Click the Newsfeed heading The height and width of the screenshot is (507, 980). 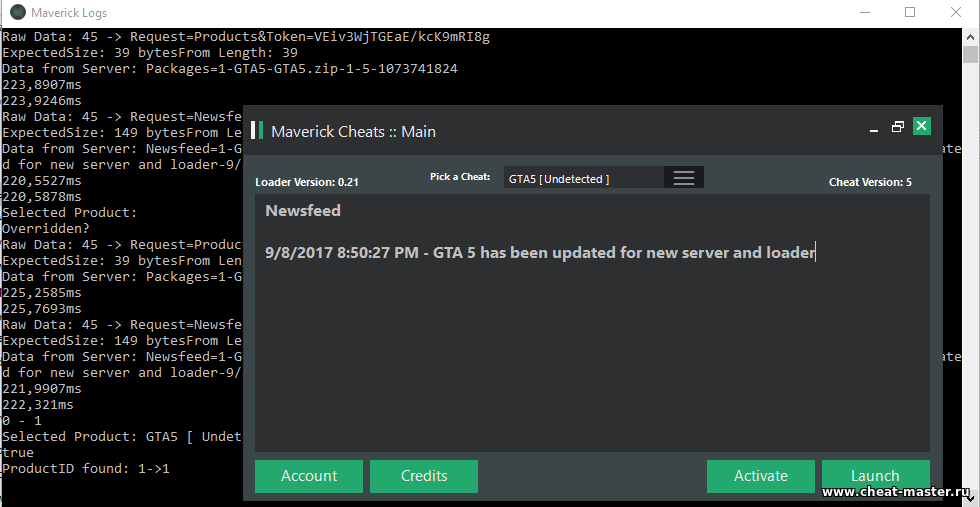303,211
